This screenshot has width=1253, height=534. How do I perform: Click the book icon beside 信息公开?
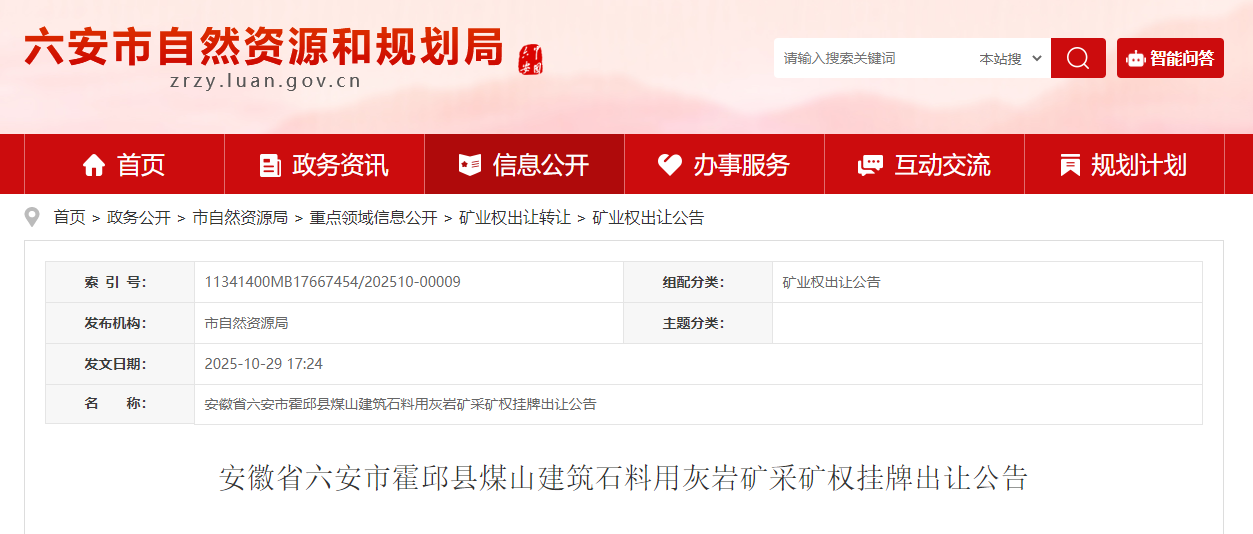(470, 165)
